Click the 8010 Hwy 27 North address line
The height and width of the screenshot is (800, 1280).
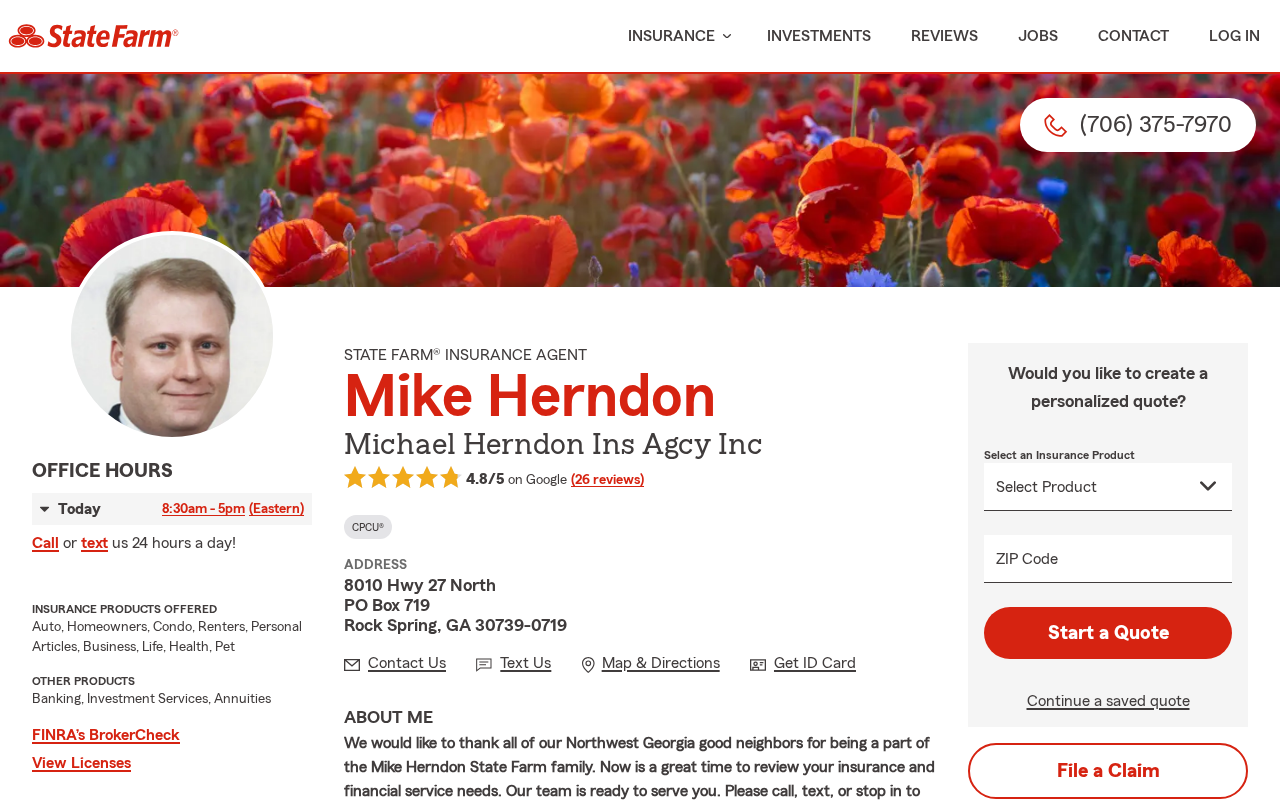(420, 585)
